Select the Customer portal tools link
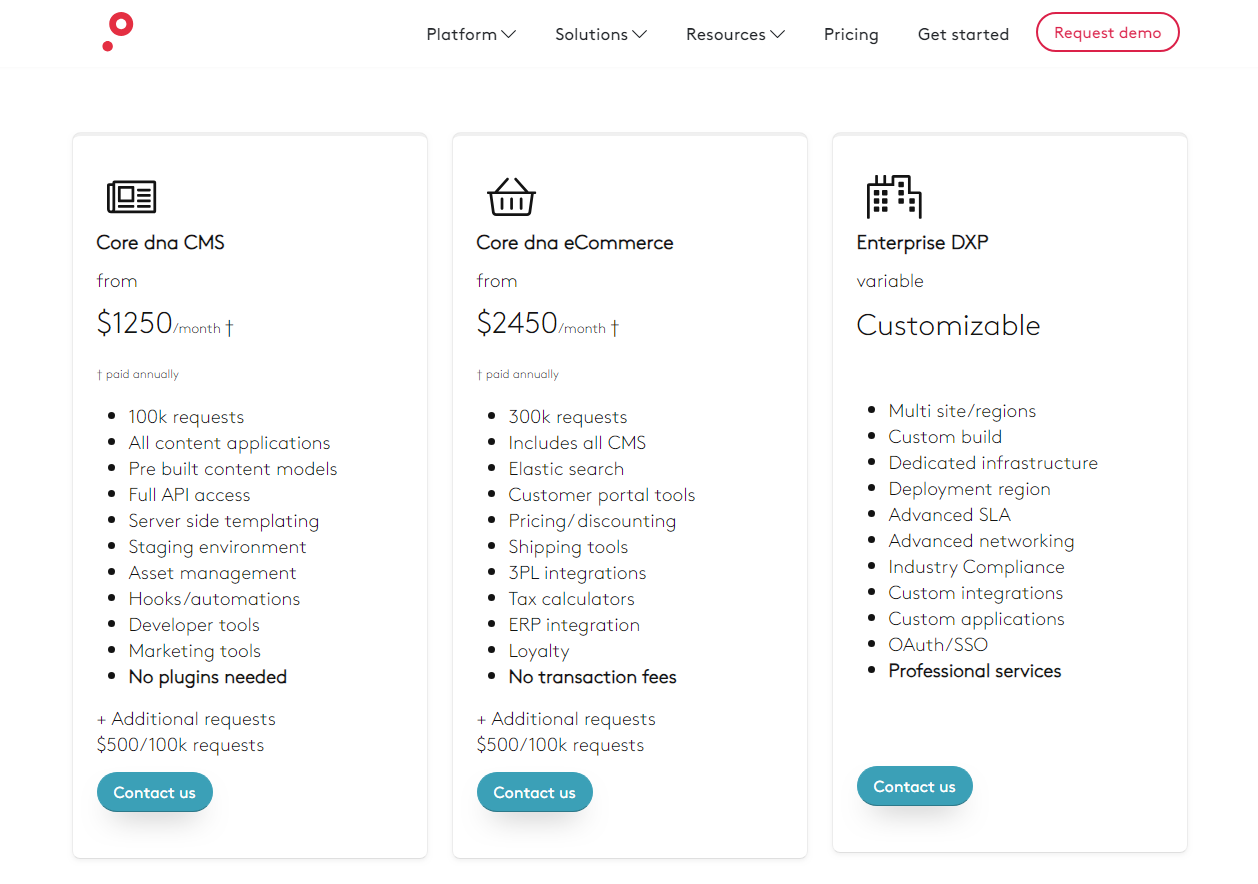Image resolution: width=1258 pixels, height=884 pixels. (601, 494)
